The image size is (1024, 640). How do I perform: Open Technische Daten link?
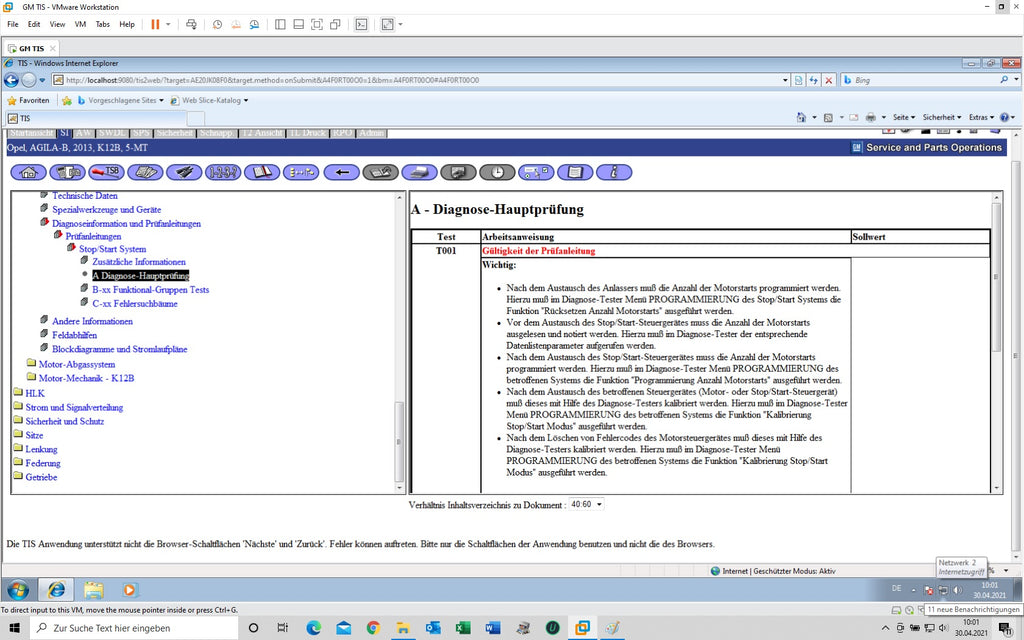coord(85,195)
